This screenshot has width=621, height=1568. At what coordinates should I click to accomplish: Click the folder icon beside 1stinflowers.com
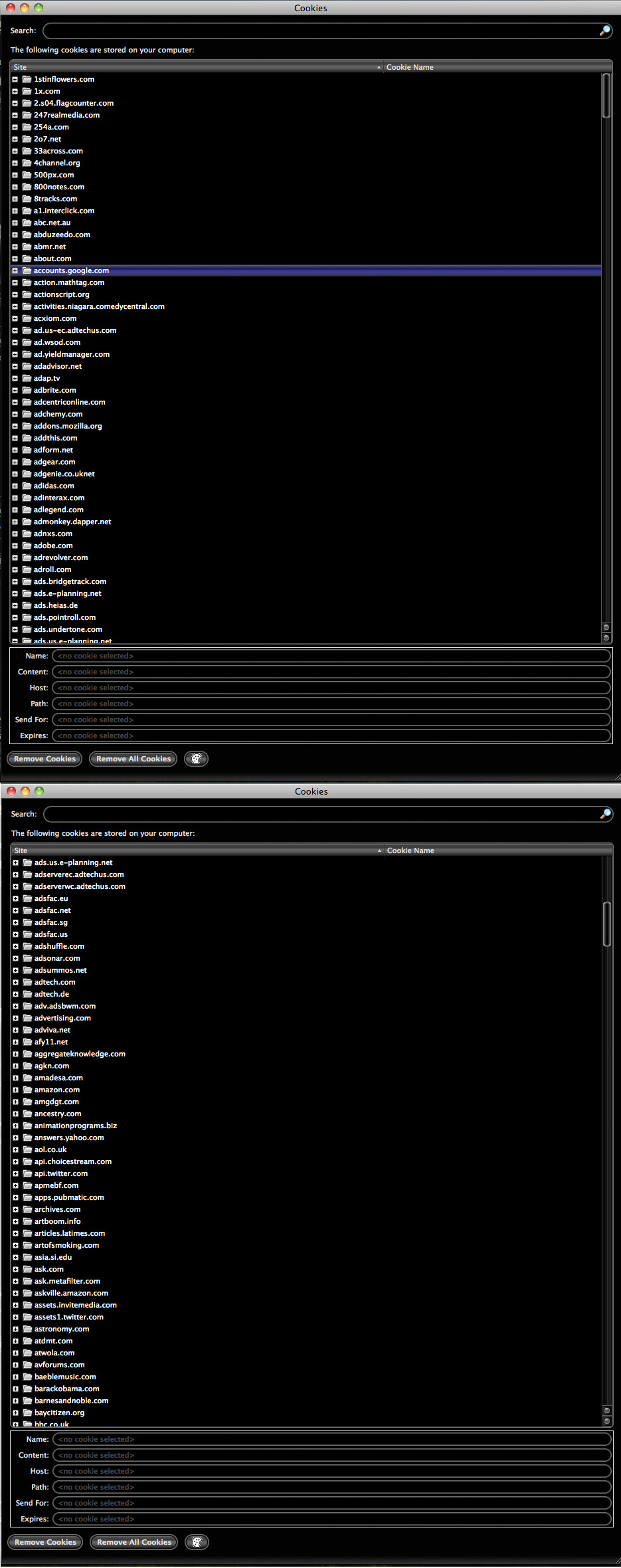pyautogui.click(x=27, y=79)
